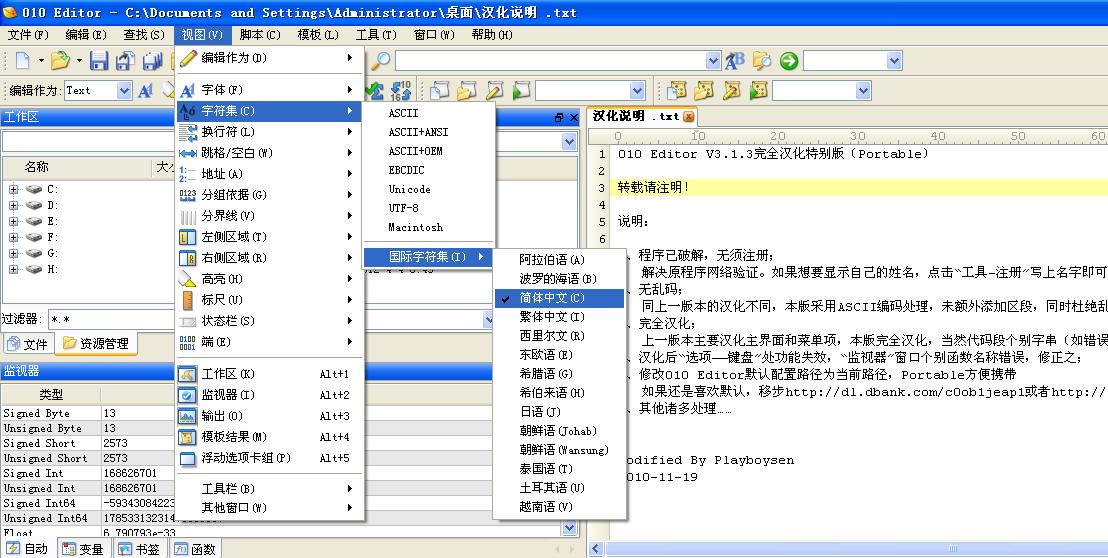Click the Find magnifier icon
Viewport: 1108px width, 558px height.
click(380, 61)
